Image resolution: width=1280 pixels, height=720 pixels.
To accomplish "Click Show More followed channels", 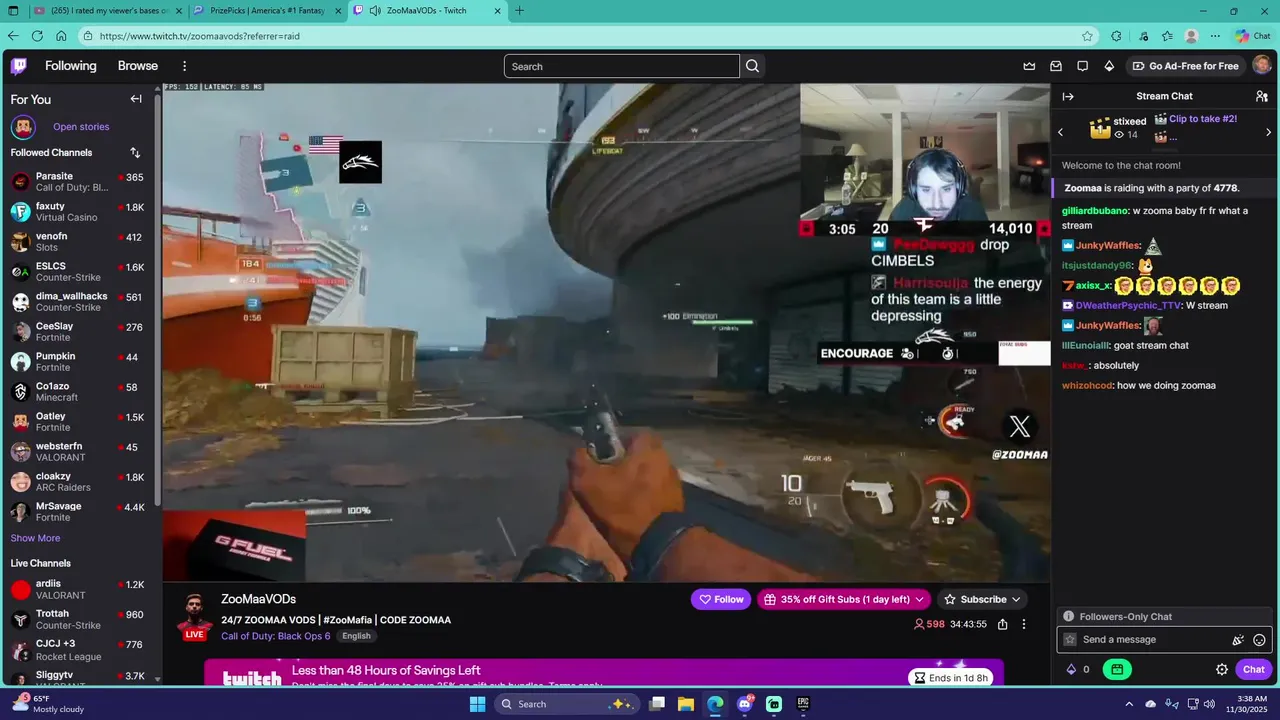I will point(35,538).
